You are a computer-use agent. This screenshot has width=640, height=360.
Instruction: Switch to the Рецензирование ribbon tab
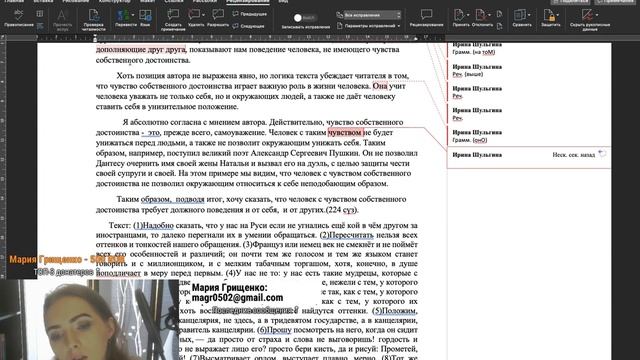(x=248, y=2)
